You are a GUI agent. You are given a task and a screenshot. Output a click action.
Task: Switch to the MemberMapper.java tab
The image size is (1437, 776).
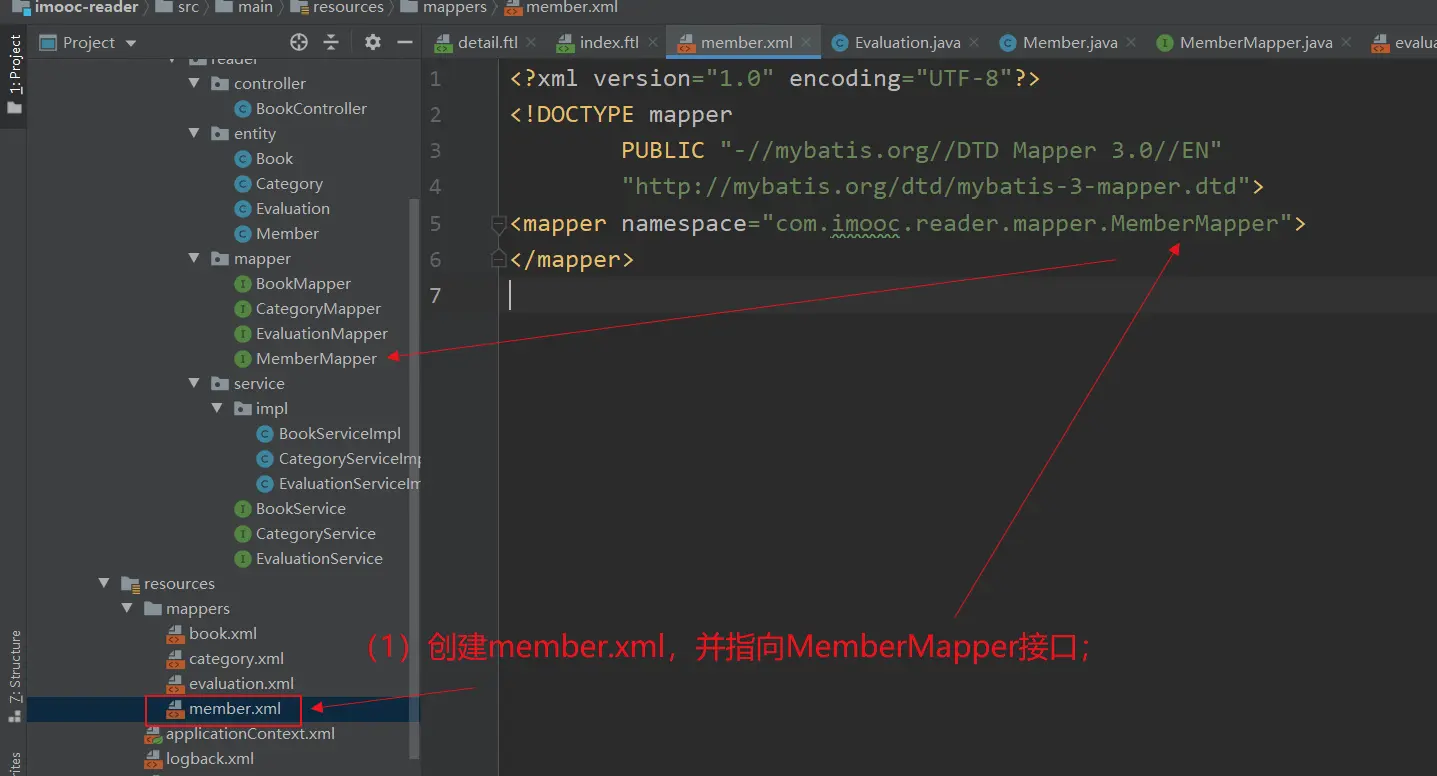[1254, 42]
